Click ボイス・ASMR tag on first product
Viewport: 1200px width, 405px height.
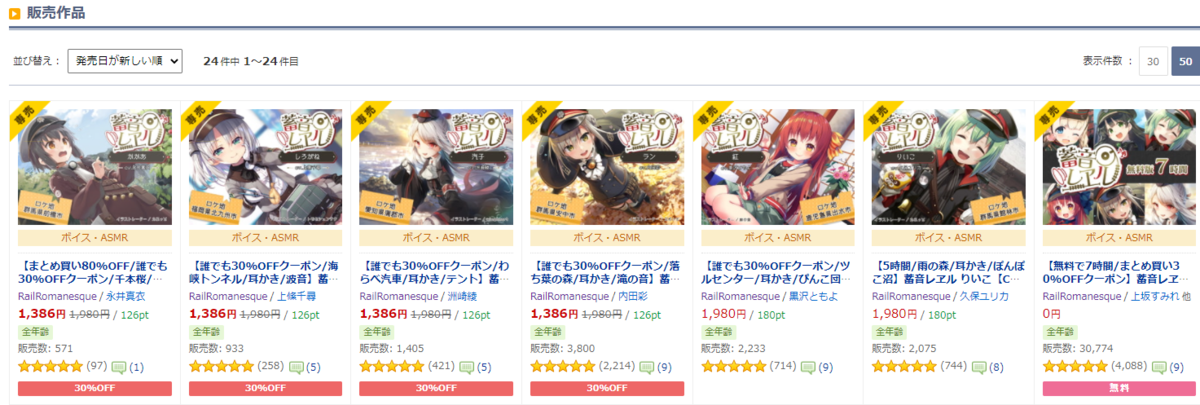pyautogui.click(x=95, y=238)
